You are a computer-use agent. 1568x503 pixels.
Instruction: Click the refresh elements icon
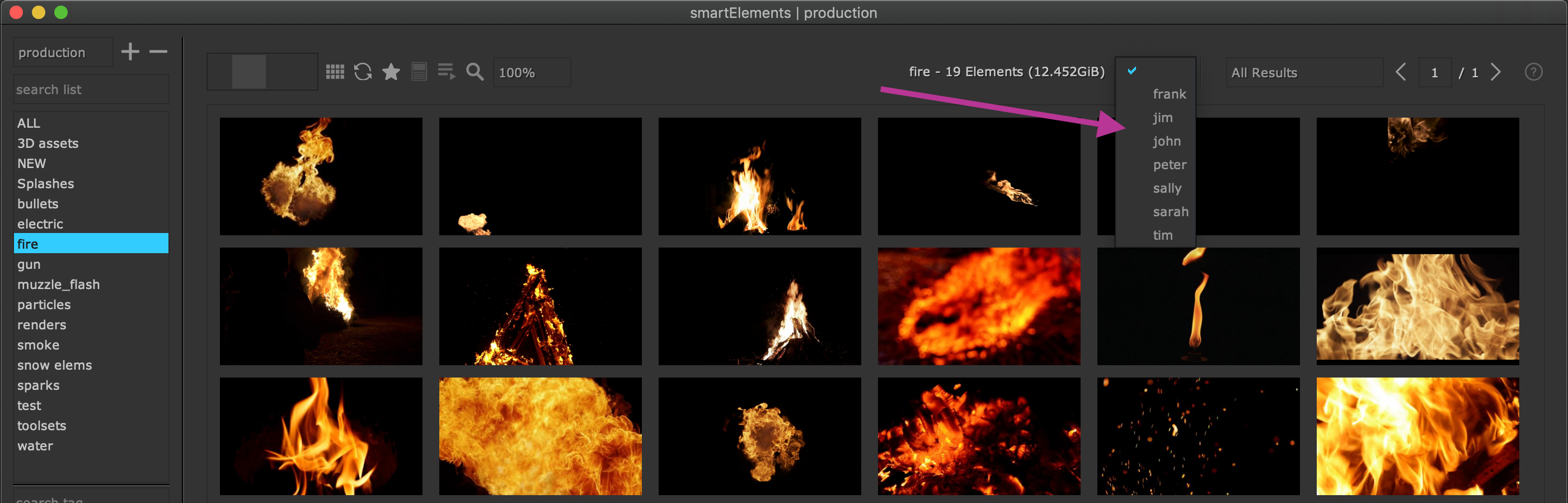(363, 72)
